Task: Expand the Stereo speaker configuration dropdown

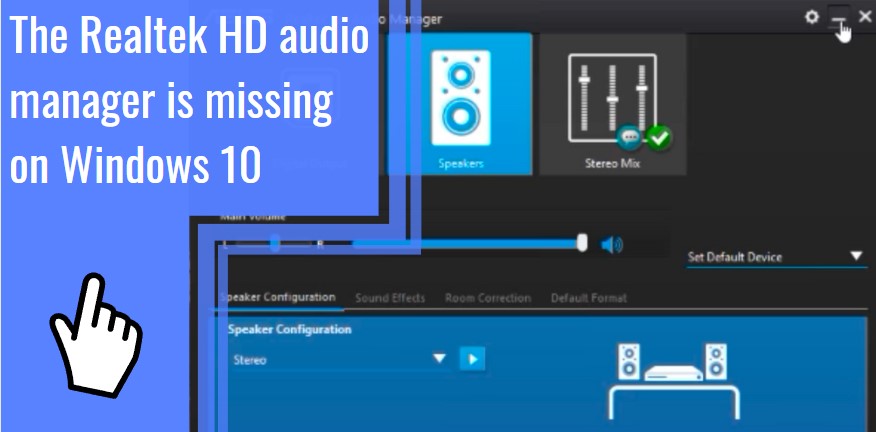Action: (339, 359)
